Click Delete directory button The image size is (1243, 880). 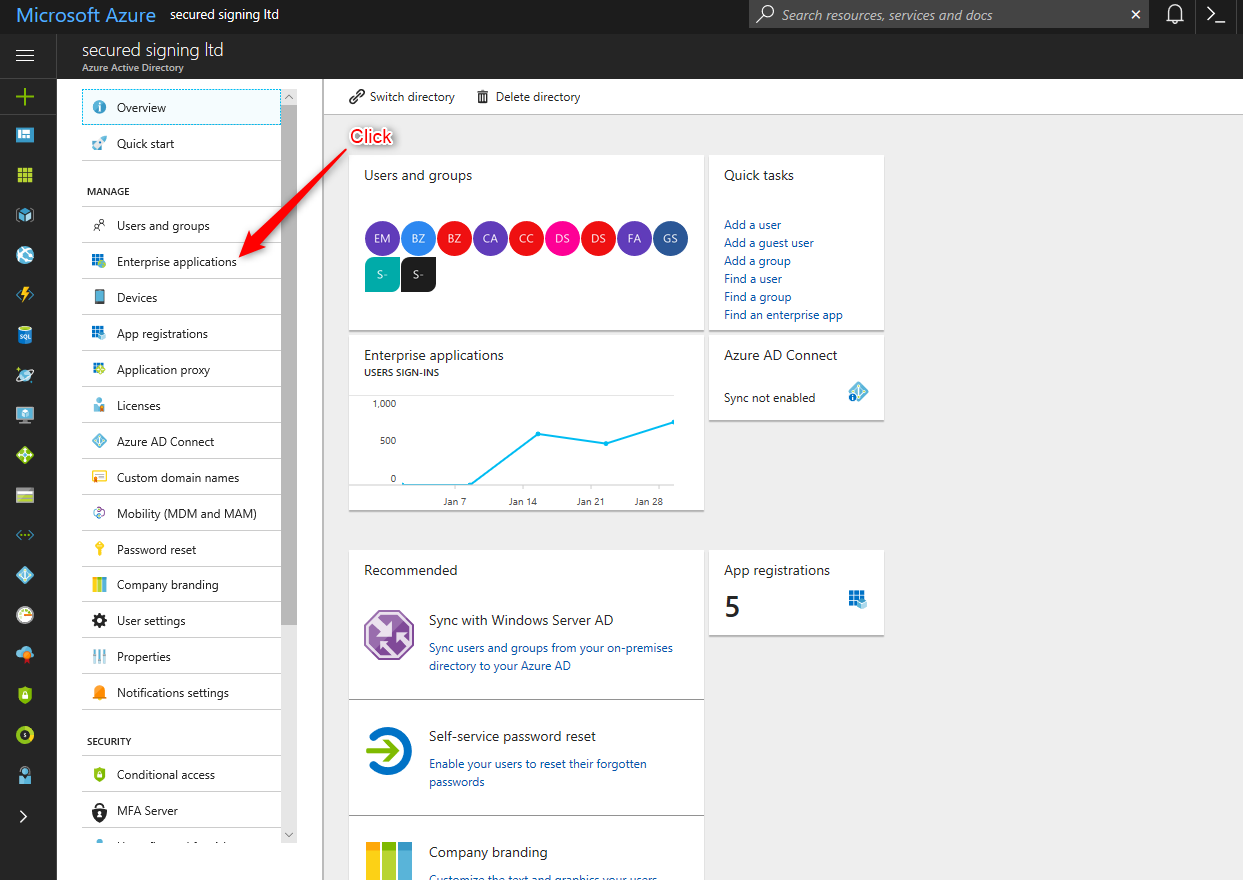(528, 97)
